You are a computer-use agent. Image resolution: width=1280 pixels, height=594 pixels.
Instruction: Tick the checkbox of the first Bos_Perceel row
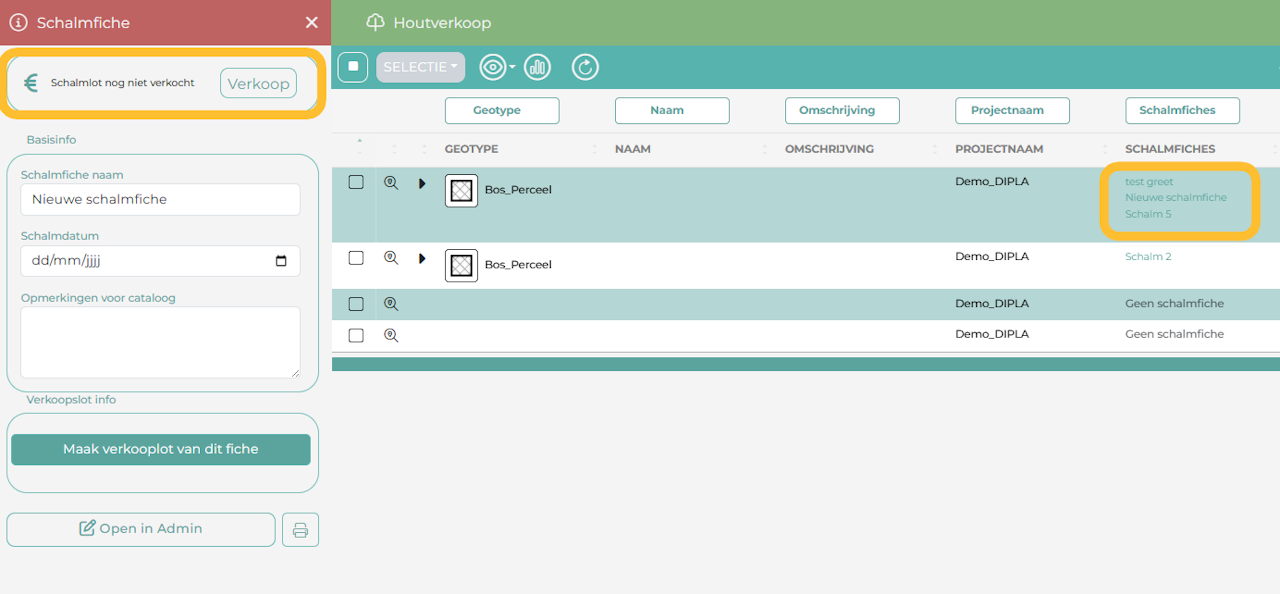pos(356,182)
